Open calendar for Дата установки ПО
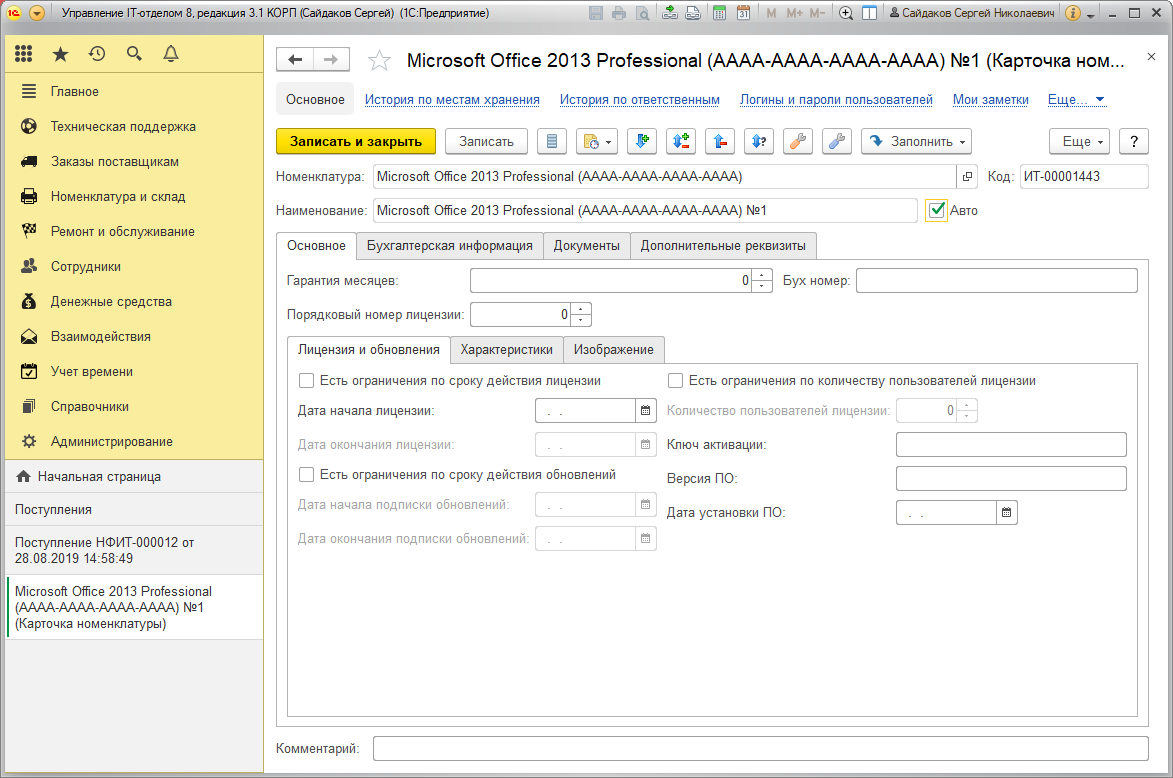The width and height of the screenshot is (1173, 778). click(x=1007, y=512)
